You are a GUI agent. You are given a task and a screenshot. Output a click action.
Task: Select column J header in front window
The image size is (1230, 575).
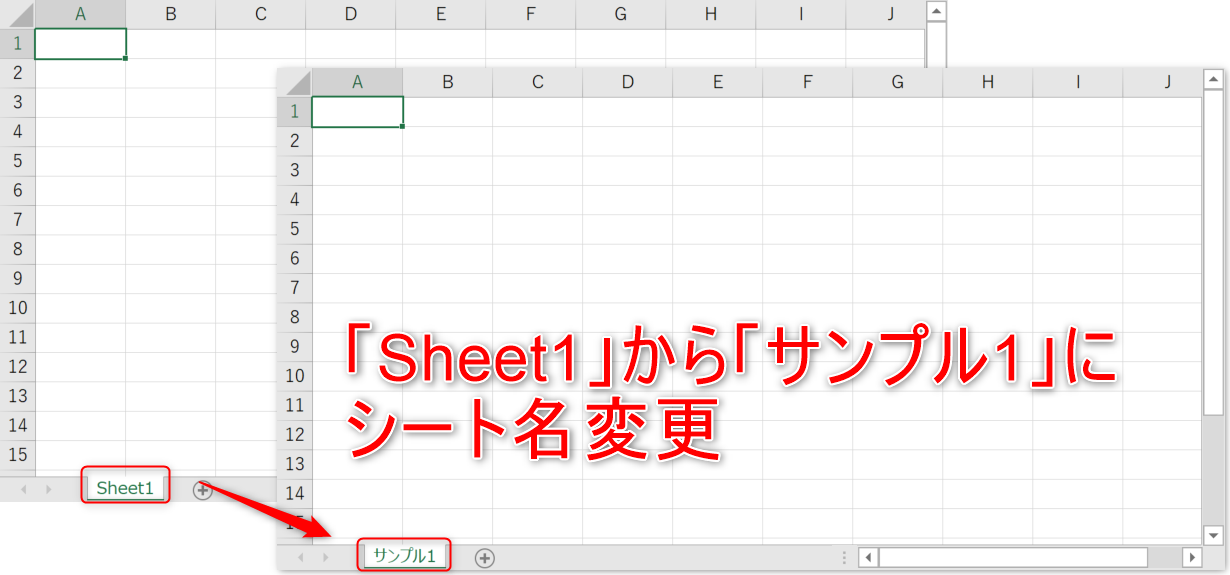[x=1162, y=82]
